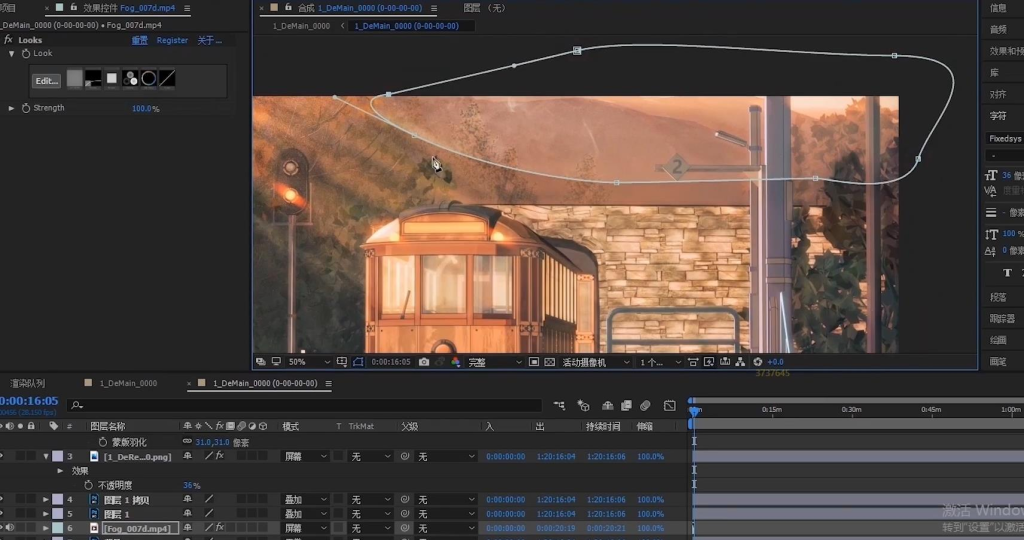Expand the 效果 group under layer 3
1024x540 pixels.
pyautogui.click(x=60, y=471)
